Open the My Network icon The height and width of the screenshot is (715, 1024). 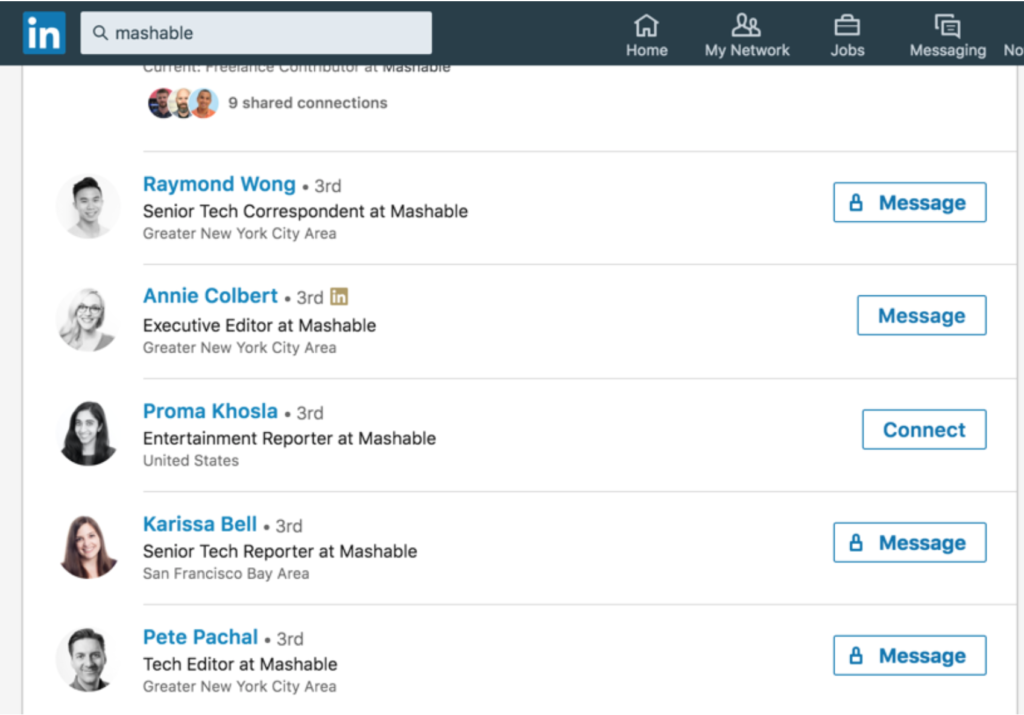[746, 26]
